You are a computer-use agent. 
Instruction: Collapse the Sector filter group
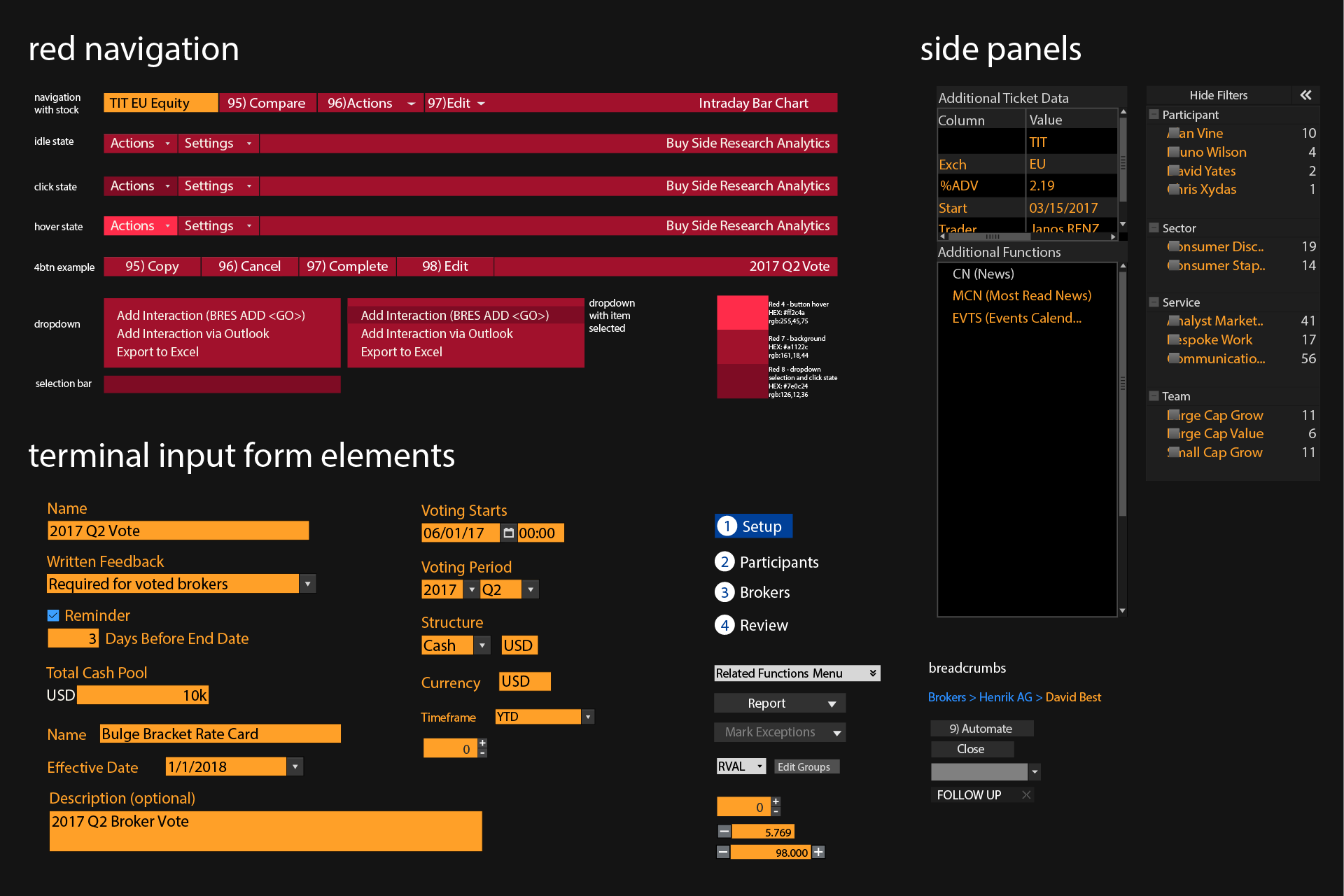(x=1154, y=227)
